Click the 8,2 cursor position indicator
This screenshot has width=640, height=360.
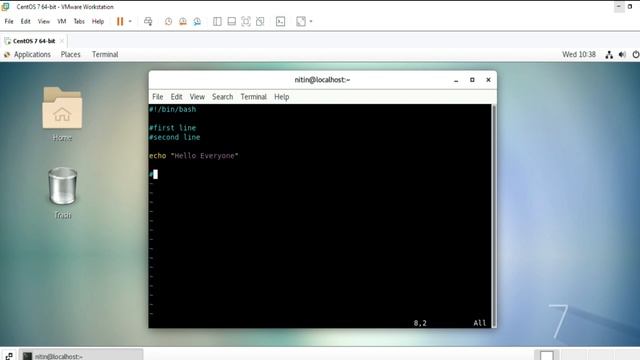(420, 323)
